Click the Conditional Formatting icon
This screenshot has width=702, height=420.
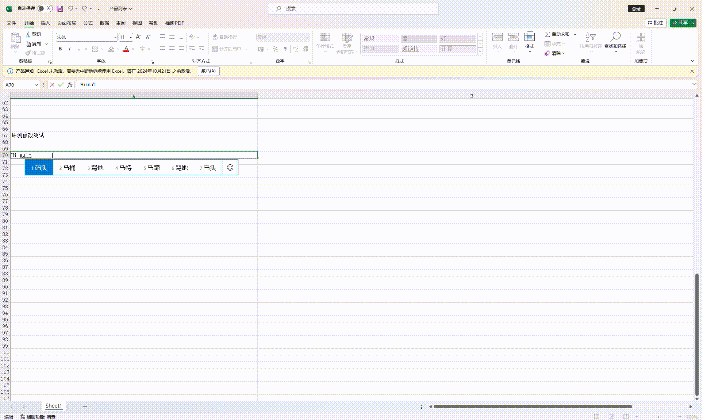[325, 38]
